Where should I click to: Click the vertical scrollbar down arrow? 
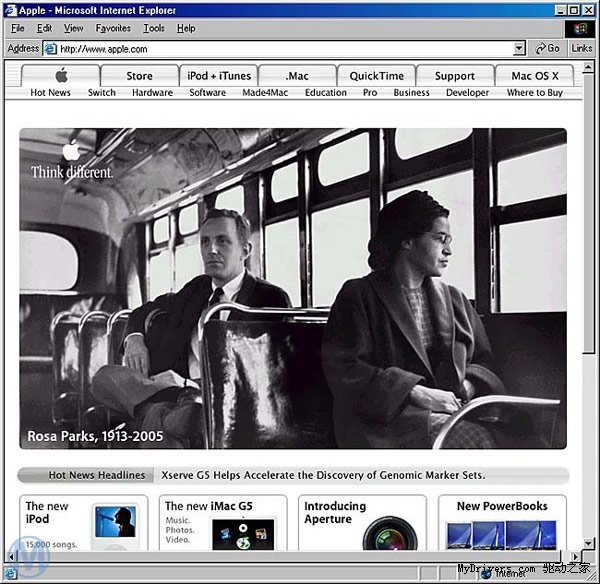588,543
